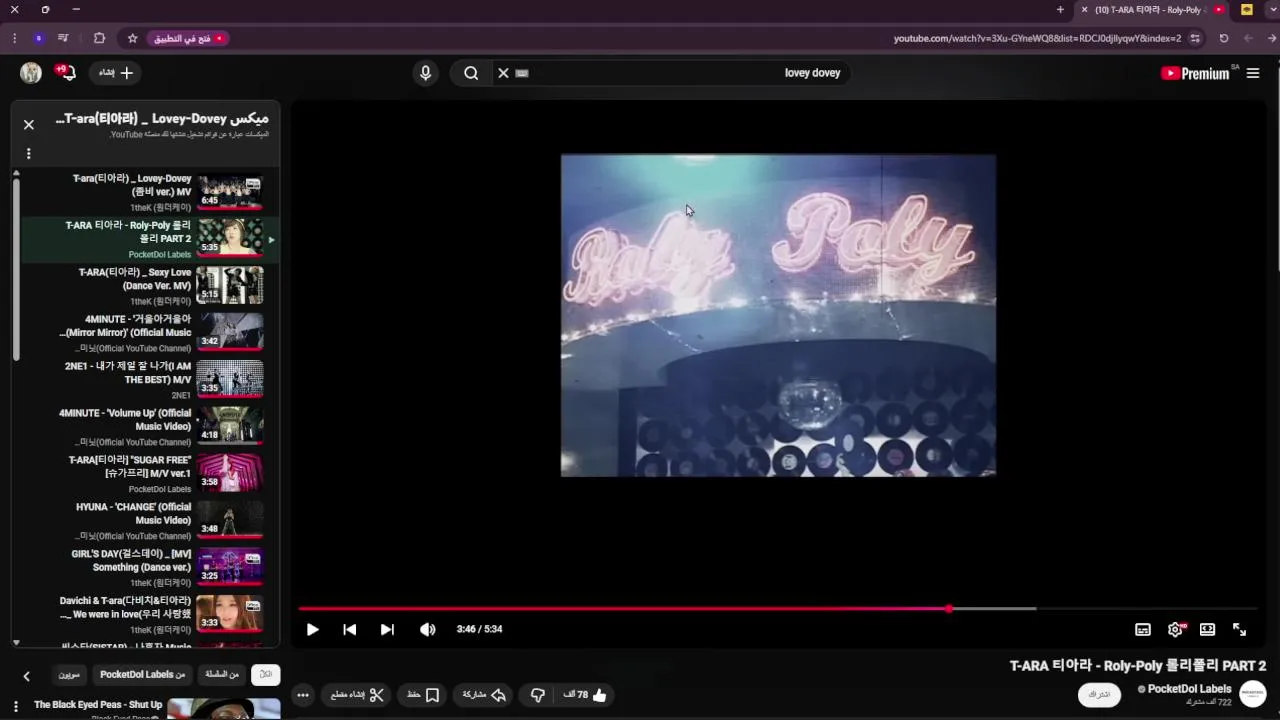Screen dimensions: 1280x720
Task: Open the Create (+) button
Action: tap(116, 73)
